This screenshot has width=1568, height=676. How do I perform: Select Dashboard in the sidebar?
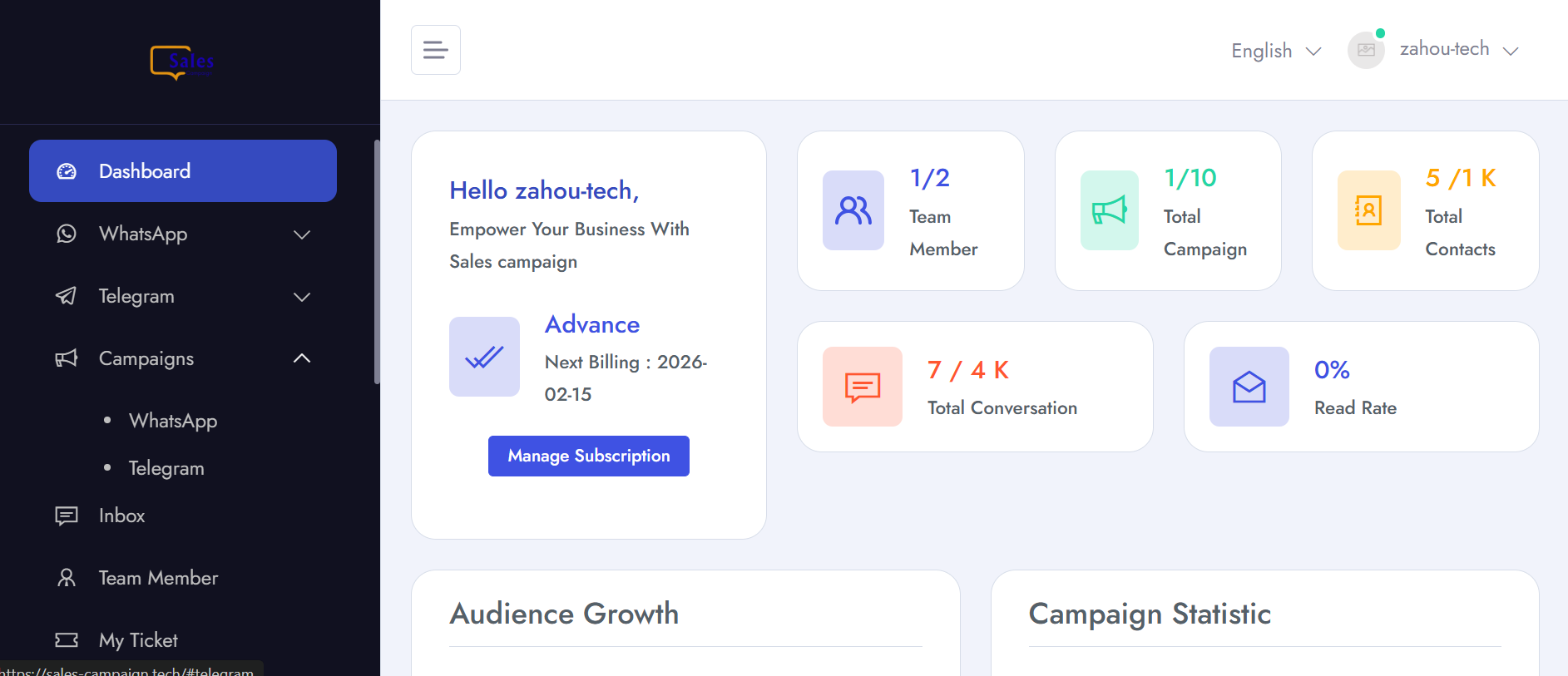[183, 171]
